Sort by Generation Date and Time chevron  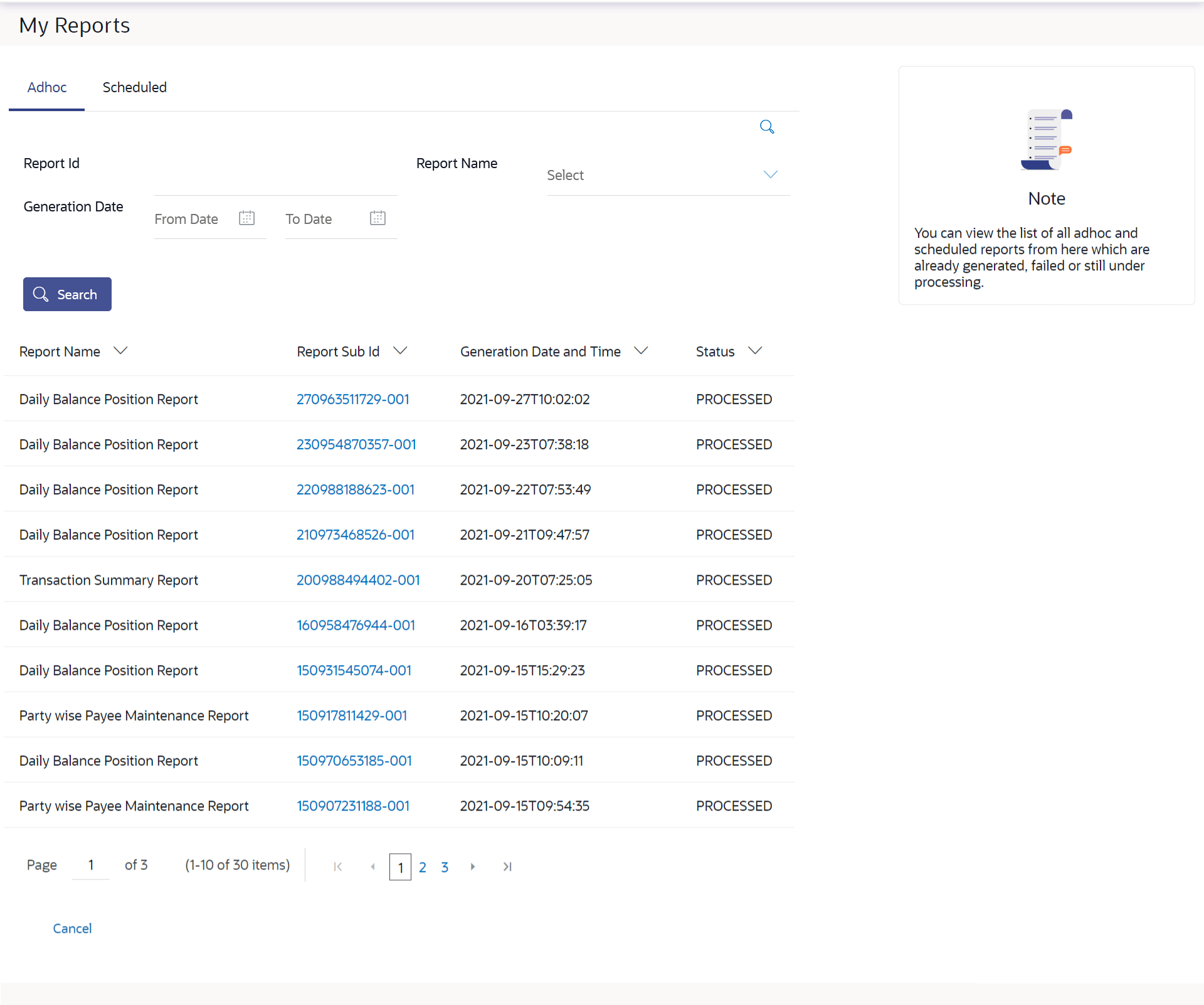click(x=641, y=351)
